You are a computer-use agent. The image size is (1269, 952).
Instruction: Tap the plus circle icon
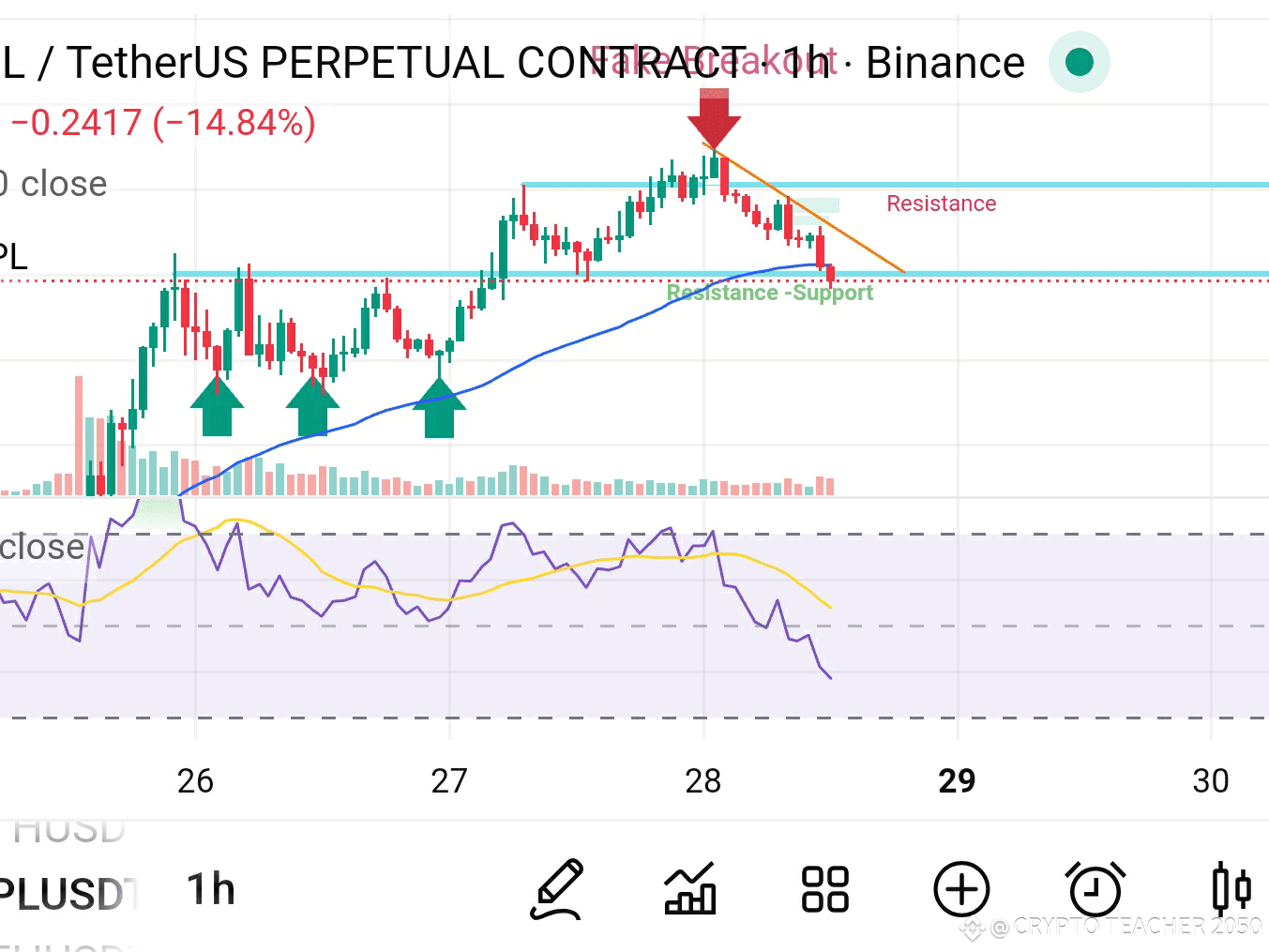(x=960, y=889)
